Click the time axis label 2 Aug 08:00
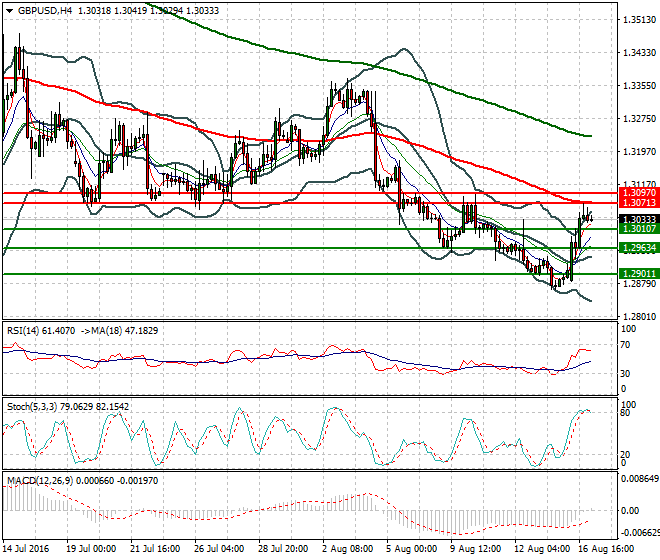Viewport: 660px width, 560px height. (347, 549)
